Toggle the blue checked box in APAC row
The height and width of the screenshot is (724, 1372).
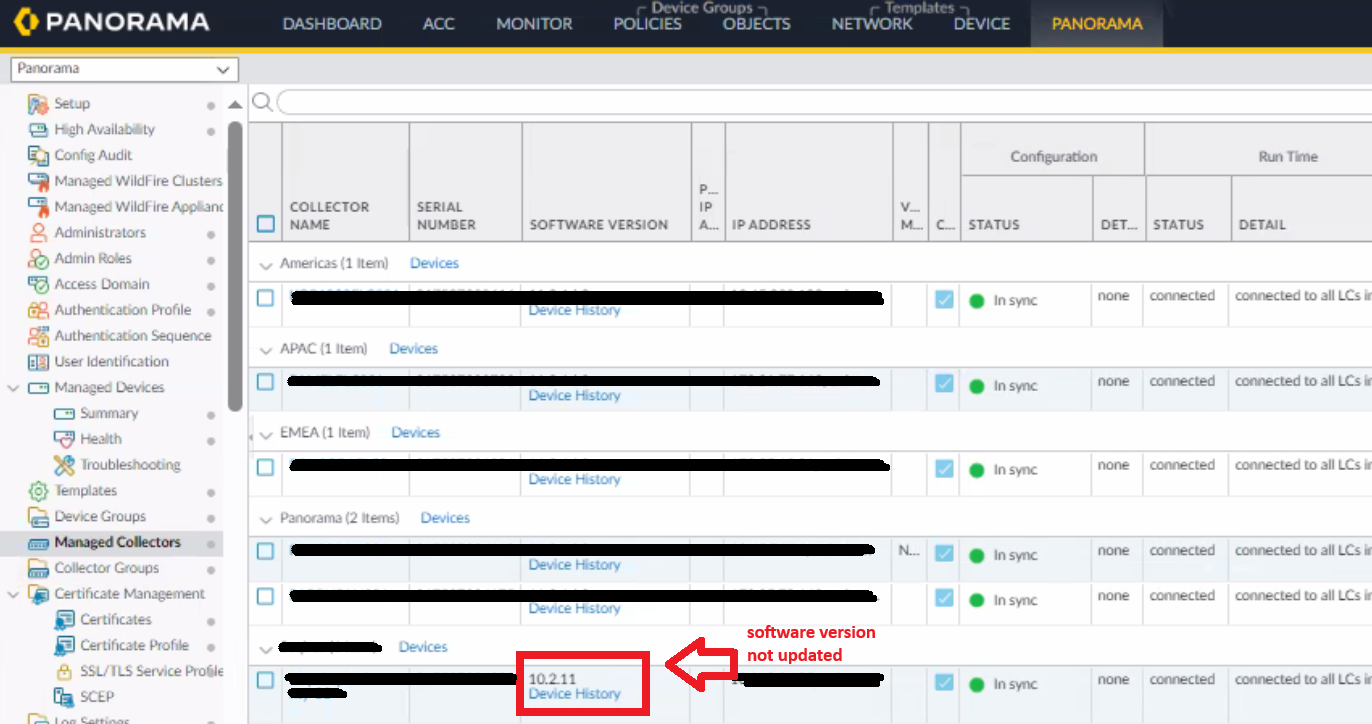point(944,383)
